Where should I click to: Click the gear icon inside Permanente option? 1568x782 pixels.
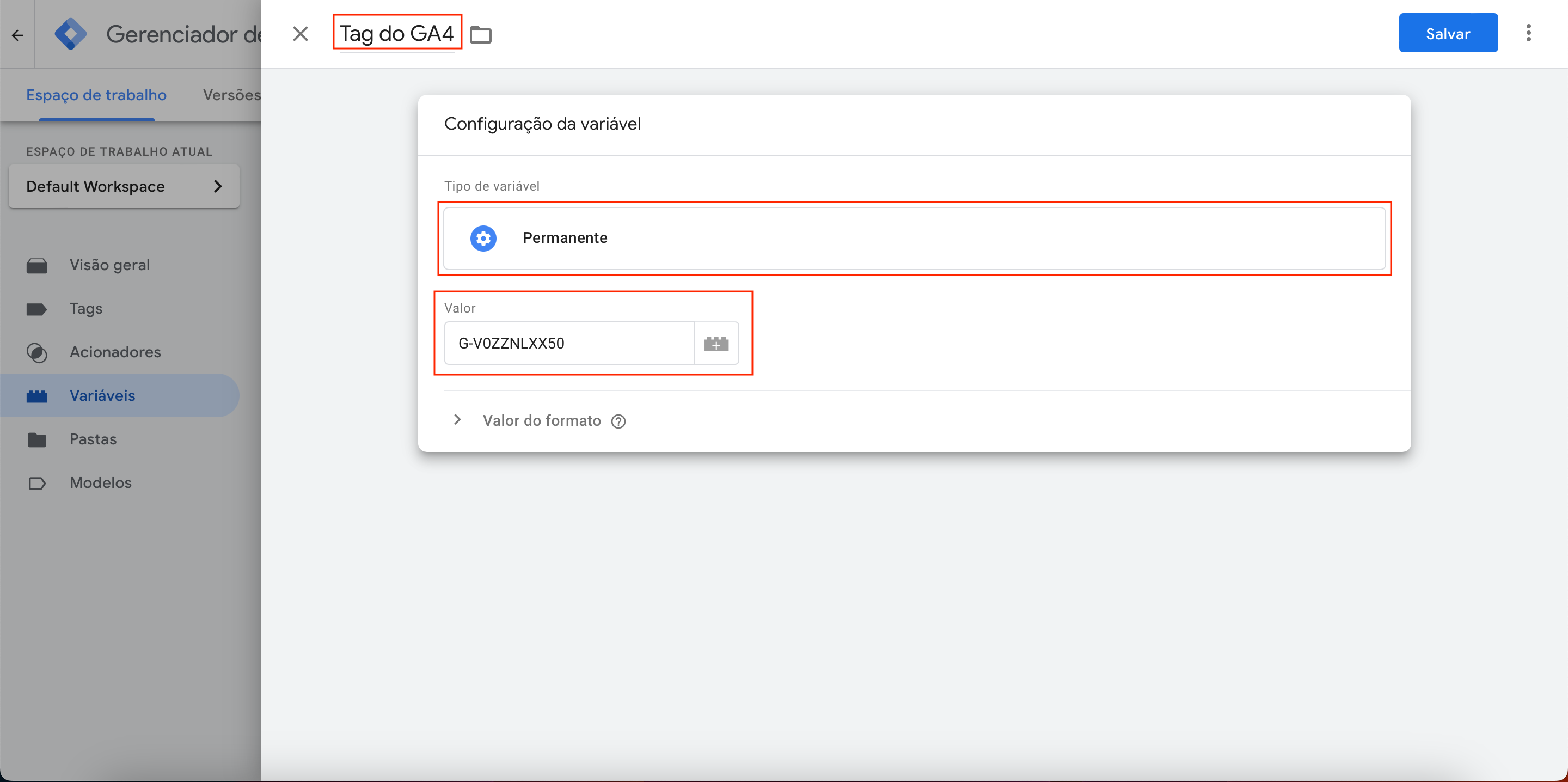(x=484, y=237)
